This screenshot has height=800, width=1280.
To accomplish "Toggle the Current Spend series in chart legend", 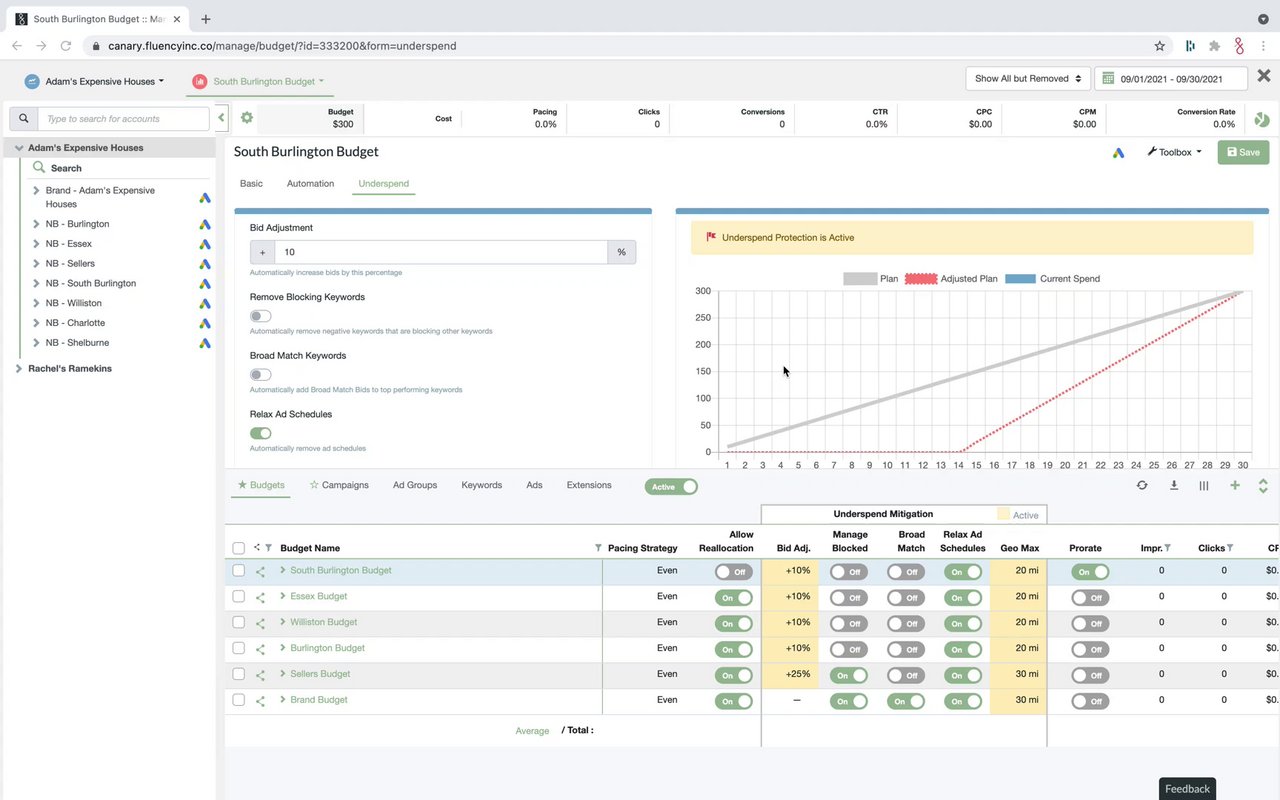I will [x=1052, y=279].
